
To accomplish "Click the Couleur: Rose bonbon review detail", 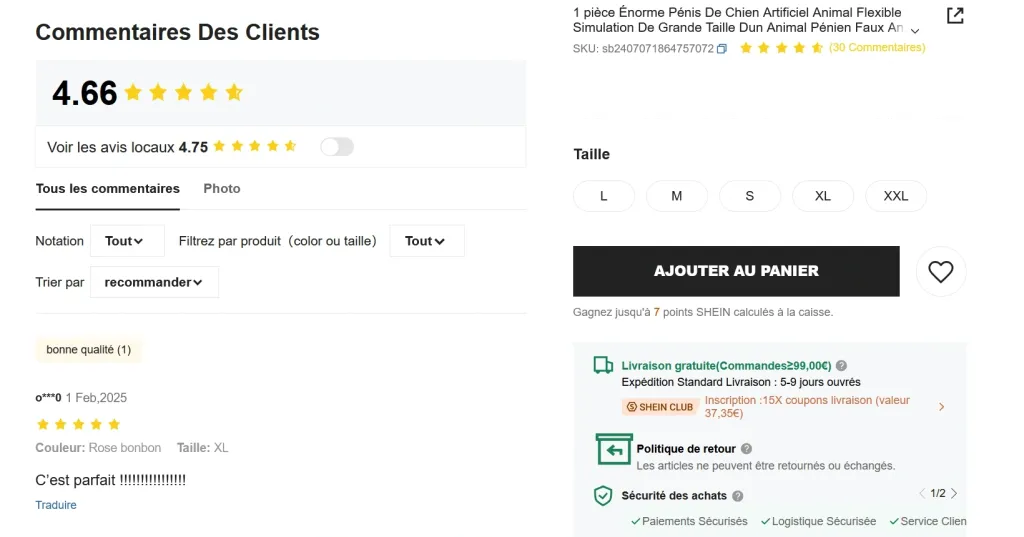I will click(x=98, y=448).
